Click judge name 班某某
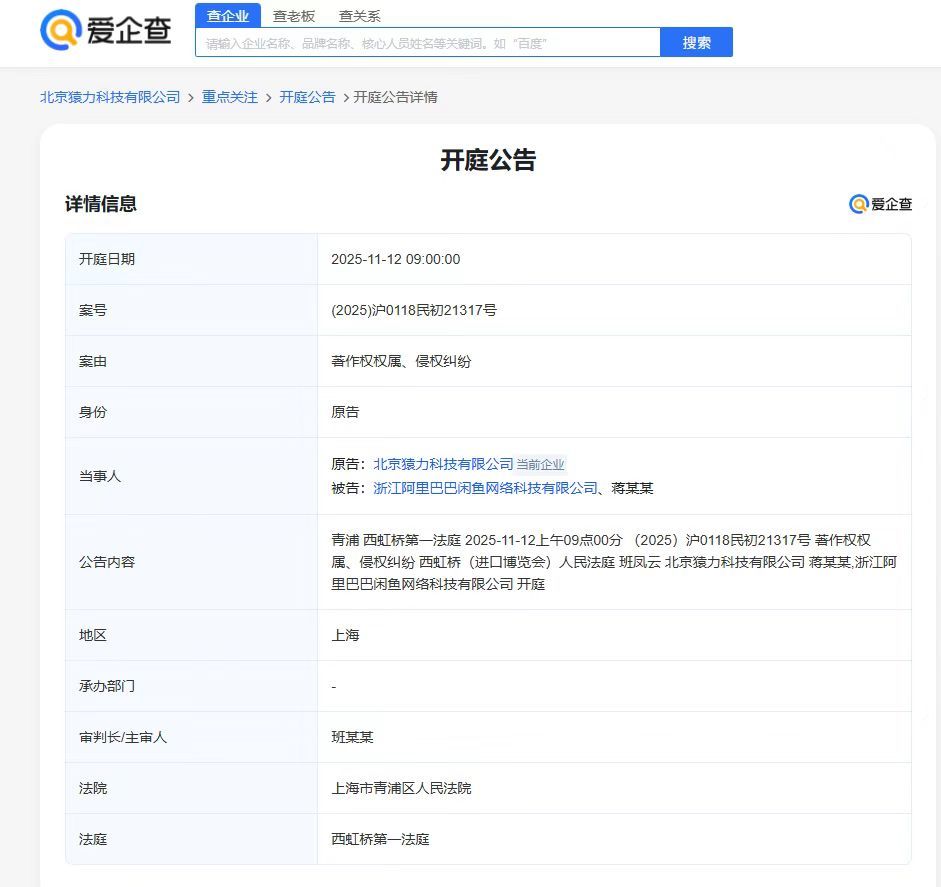 352,737
